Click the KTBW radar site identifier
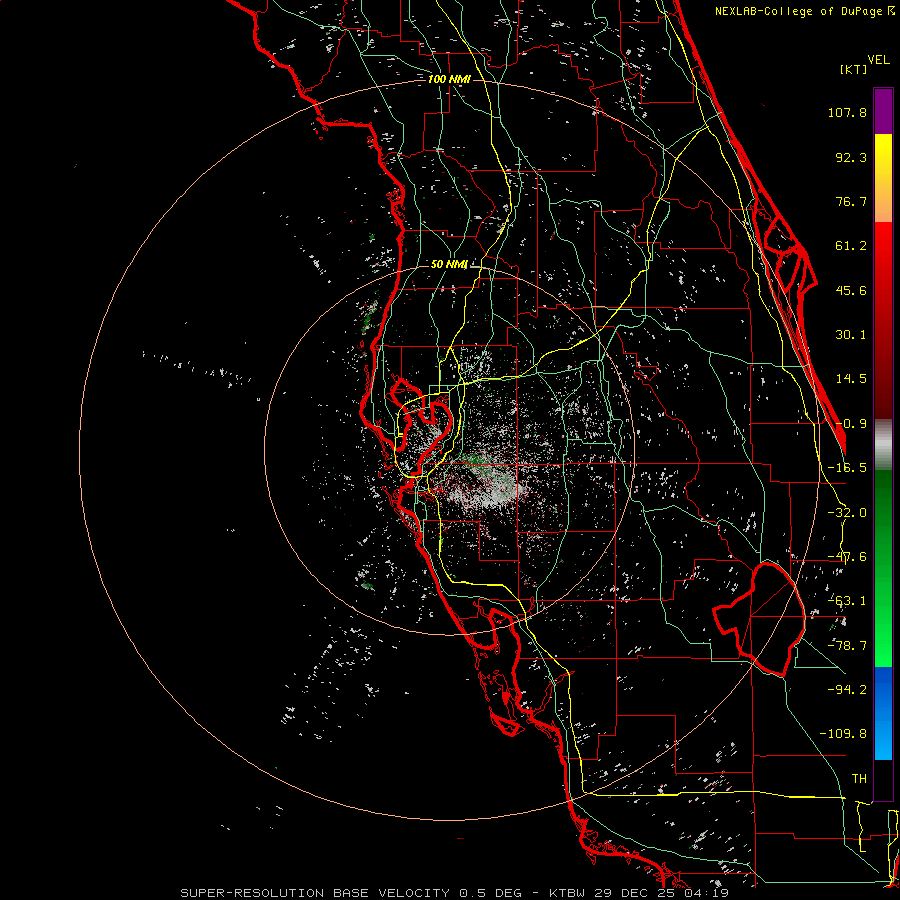 tap(568, 893)
